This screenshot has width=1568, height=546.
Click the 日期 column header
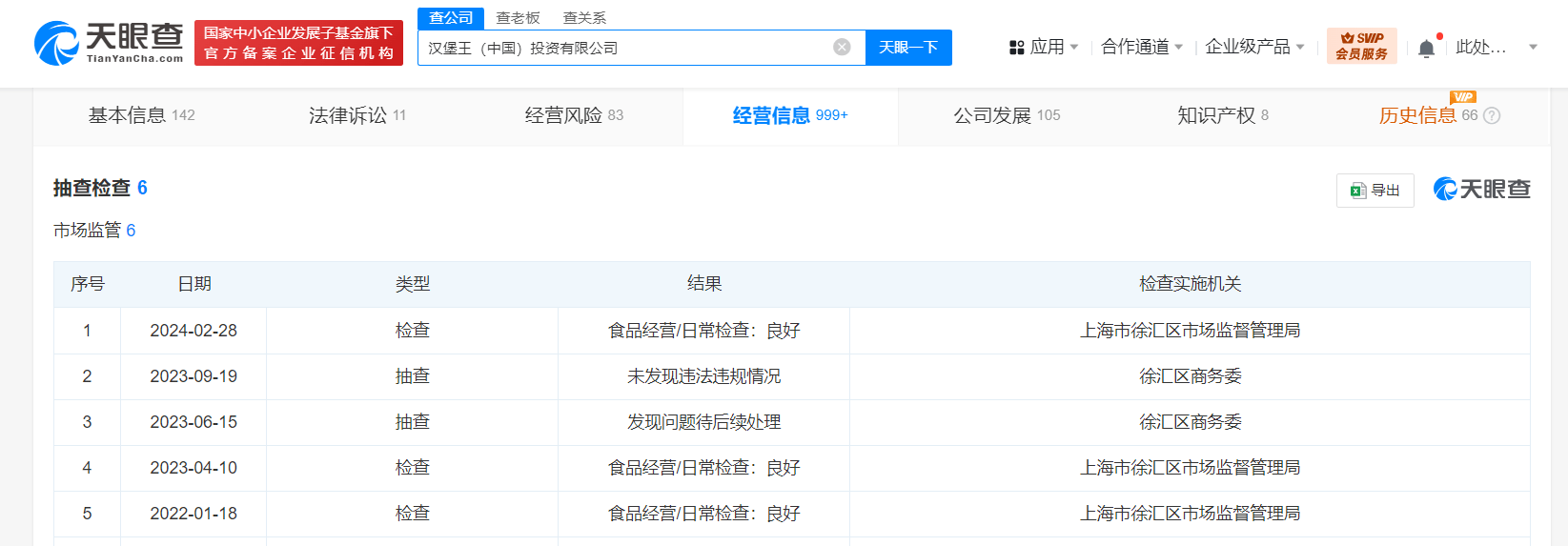pos(194,284)
